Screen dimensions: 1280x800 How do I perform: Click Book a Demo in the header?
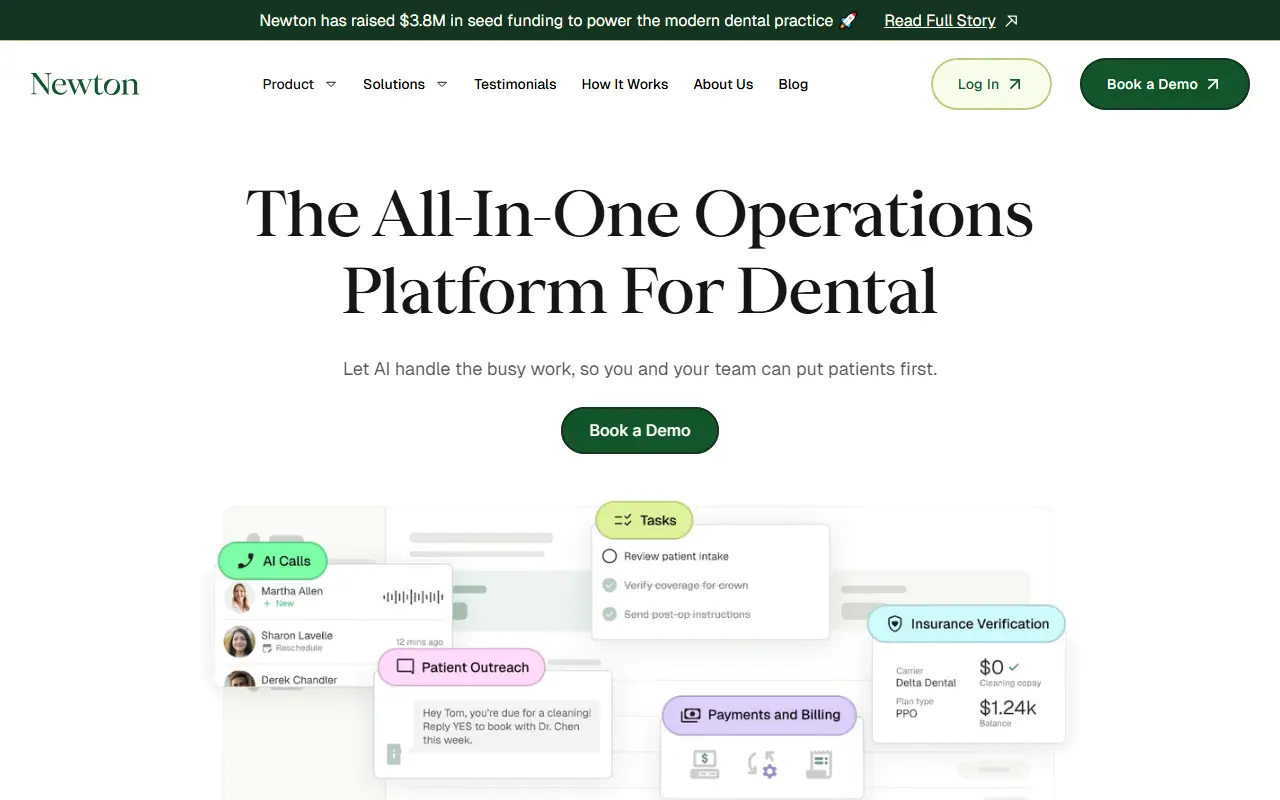pyautogui.click(x=1165, y=84)
